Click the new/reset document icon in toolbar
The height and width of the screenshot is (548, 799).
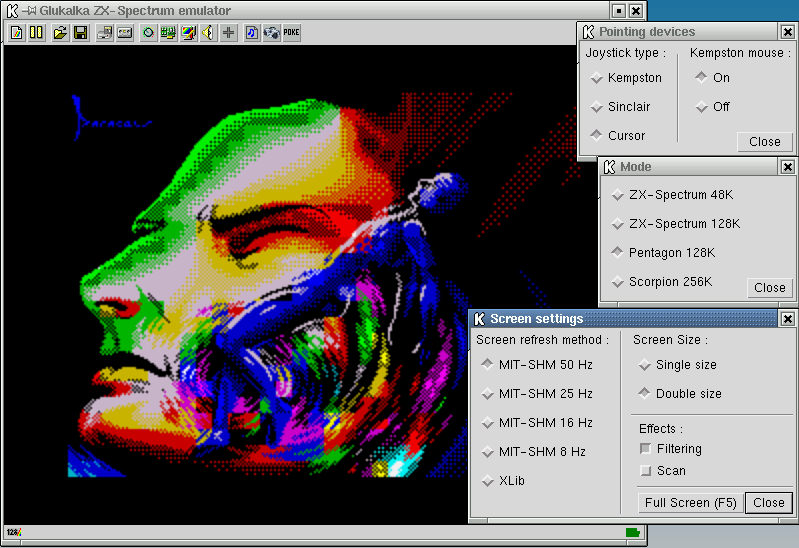tap(16, 33)
